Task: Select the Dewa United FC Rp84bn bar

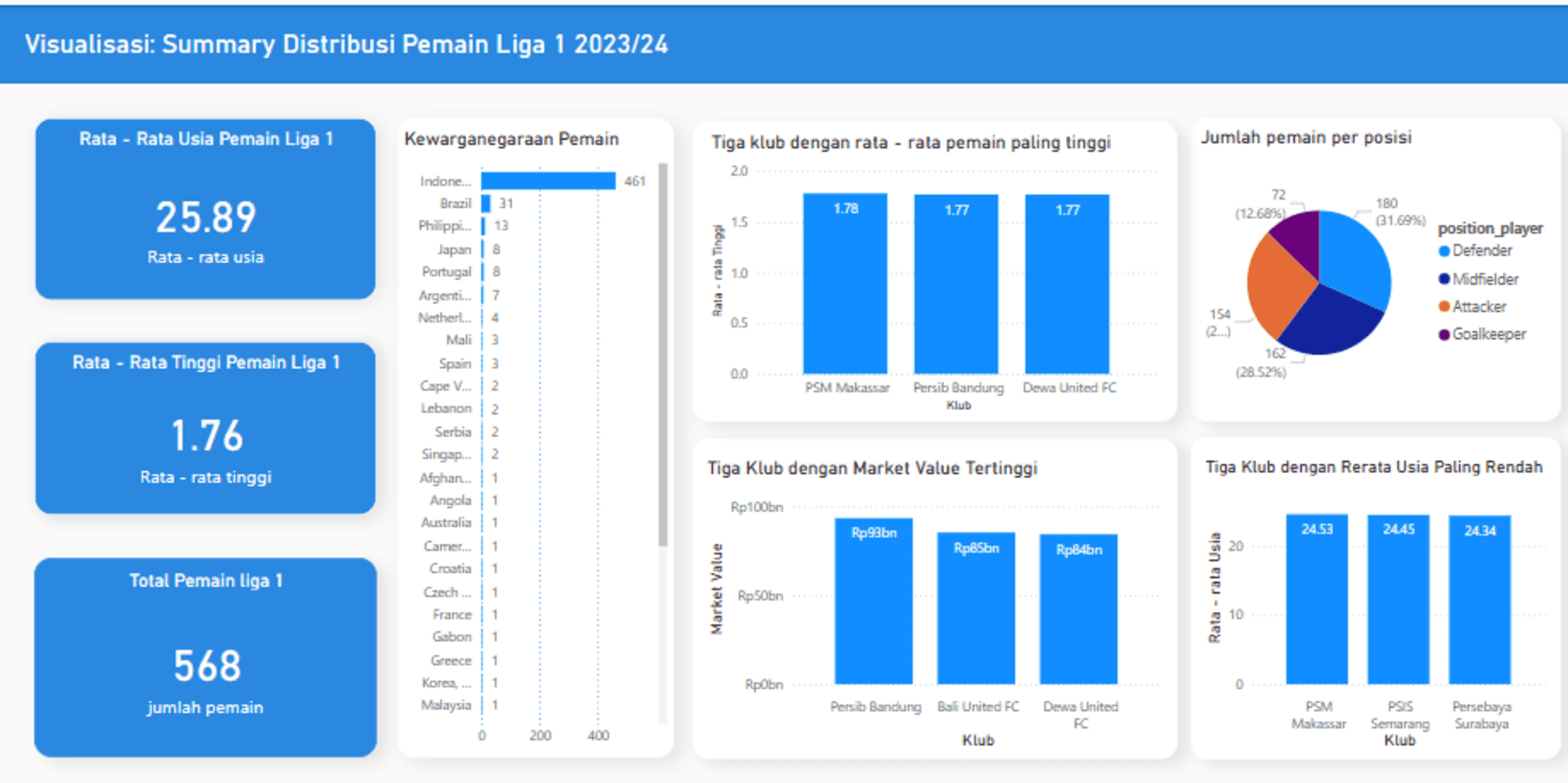Action: coord(1079,609)
